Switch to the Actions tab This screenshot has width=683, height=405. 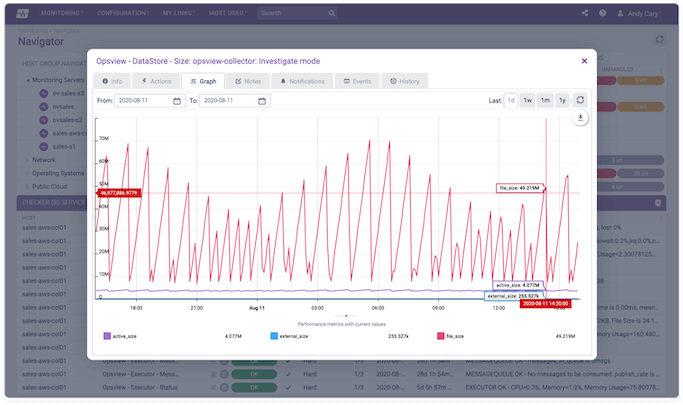click(x=157, y=80)
